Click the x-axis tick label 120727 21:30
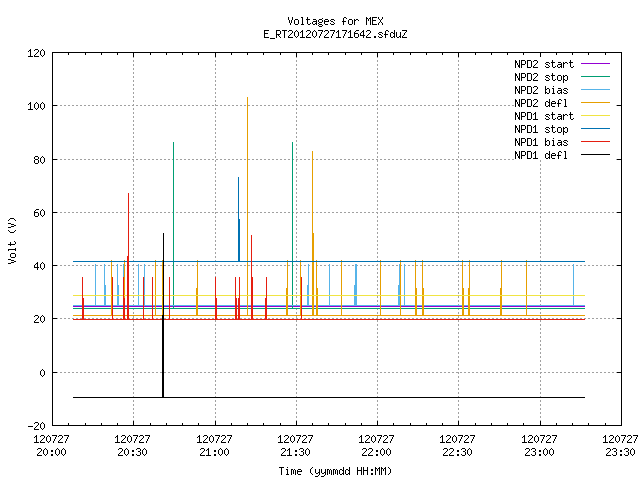 (x=295, y=446)
